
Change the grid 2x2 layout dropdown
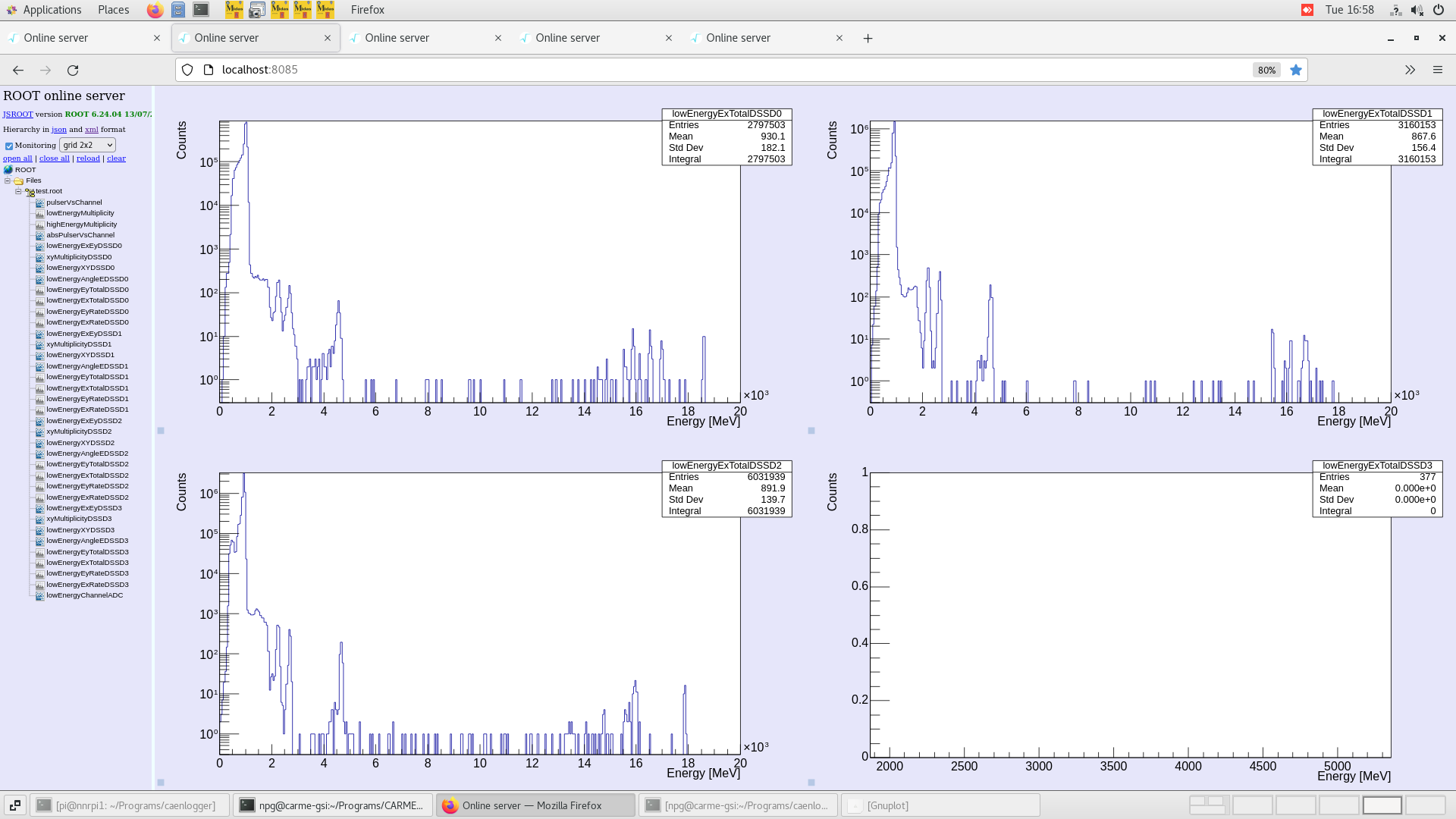(87, 145)
